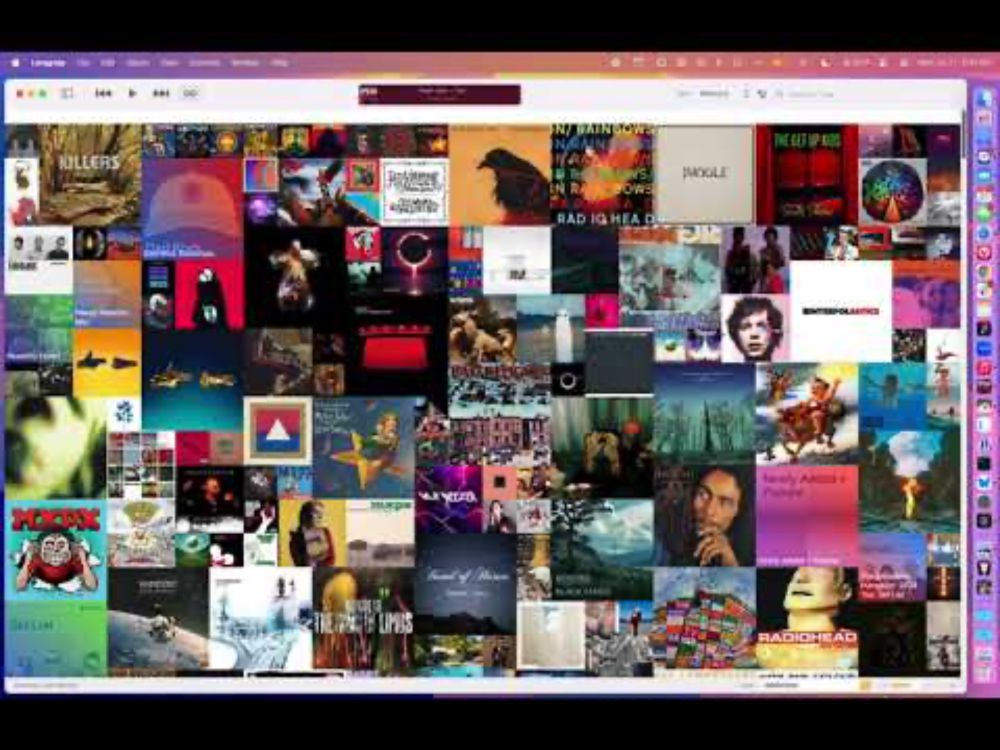This screenshot has height=750, width=1000.
Task: Click the now playing display
Action: pos(439,94)
